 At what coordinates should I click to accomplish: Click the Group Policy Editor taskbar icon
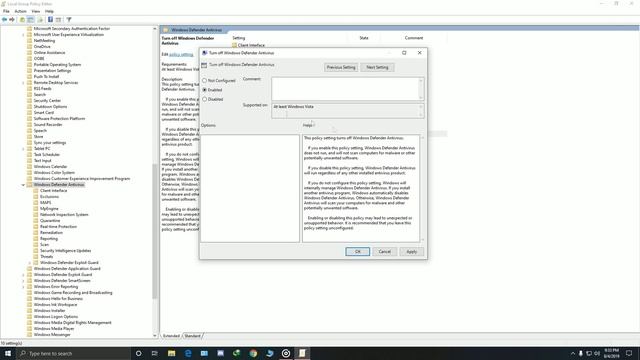302,353
